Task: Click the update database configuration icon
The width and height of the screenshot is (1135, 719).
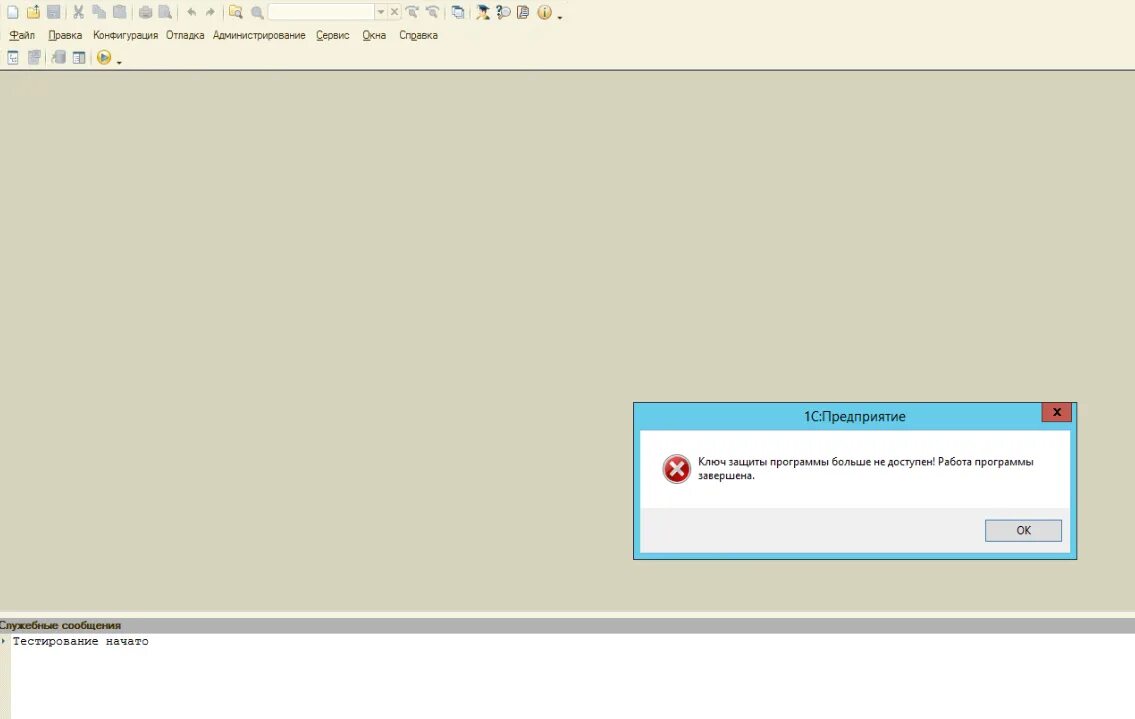Action: point(59,57)
